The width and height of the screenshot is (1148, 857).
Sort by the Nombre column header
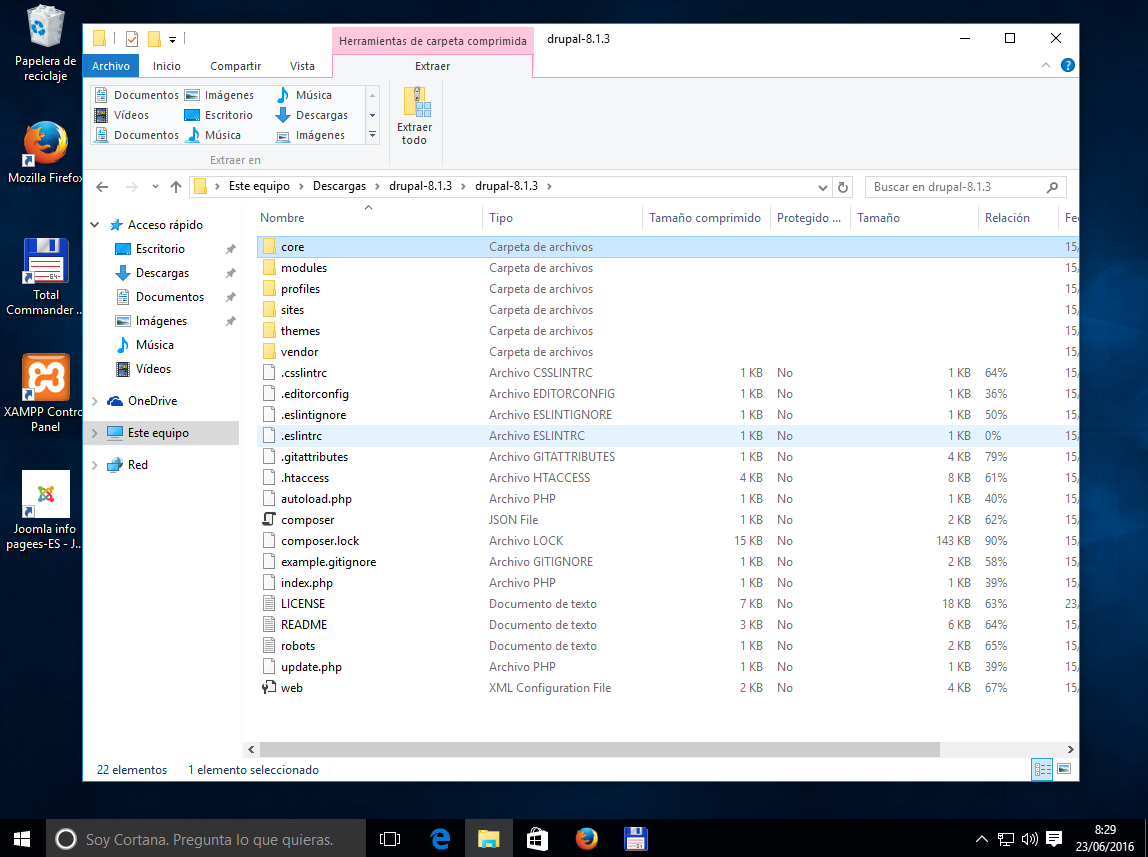282,217
